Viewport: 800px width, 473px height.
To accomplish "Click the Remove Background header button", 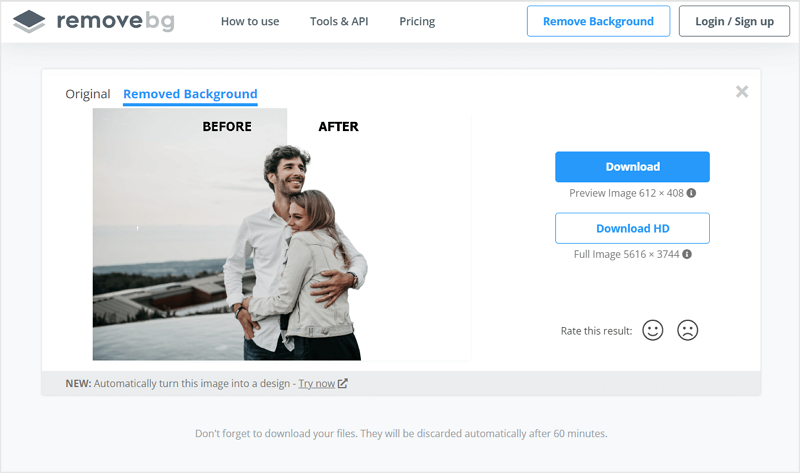I will [598, 21].
